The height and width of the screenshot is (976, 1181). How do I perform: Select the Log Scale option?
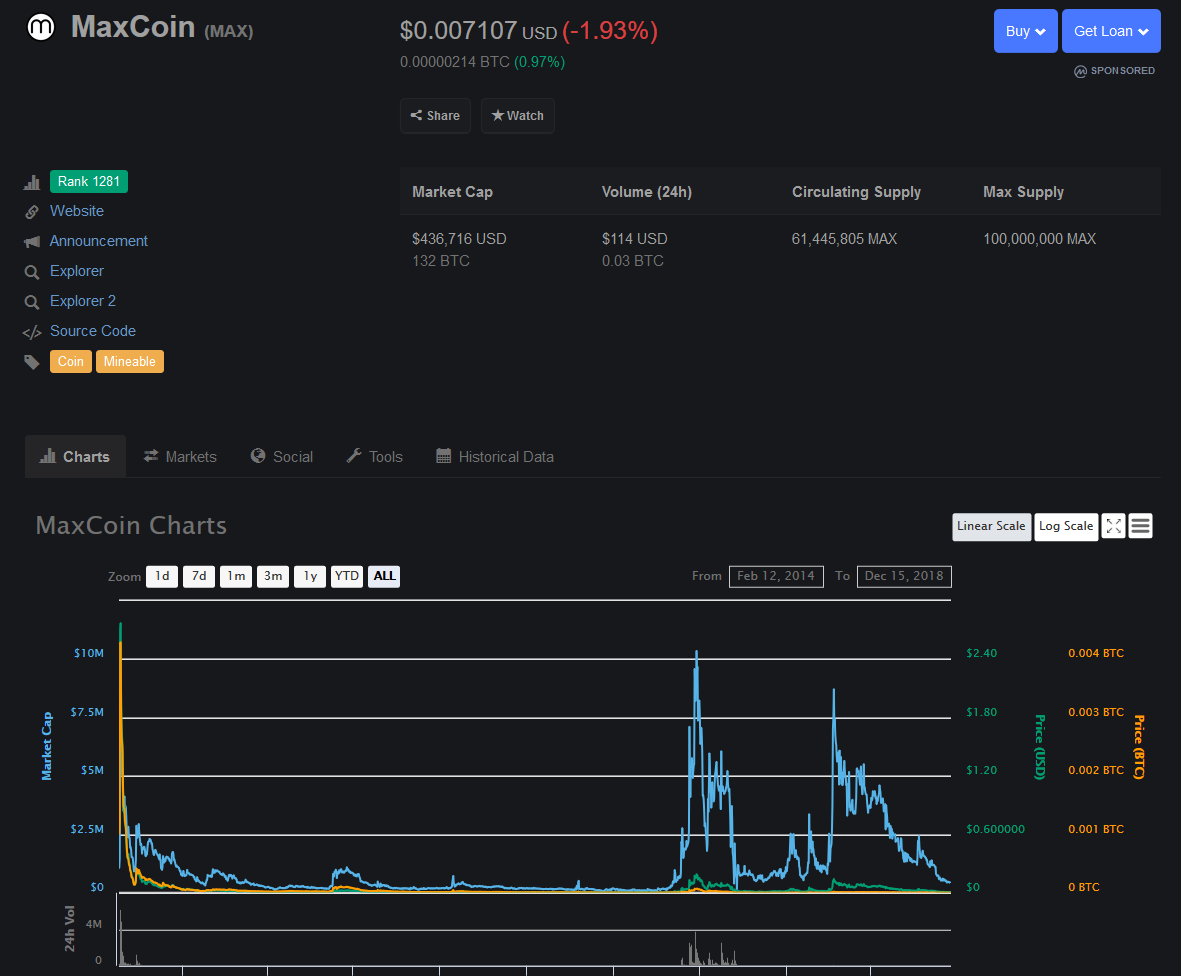(x=1066, y=526)
